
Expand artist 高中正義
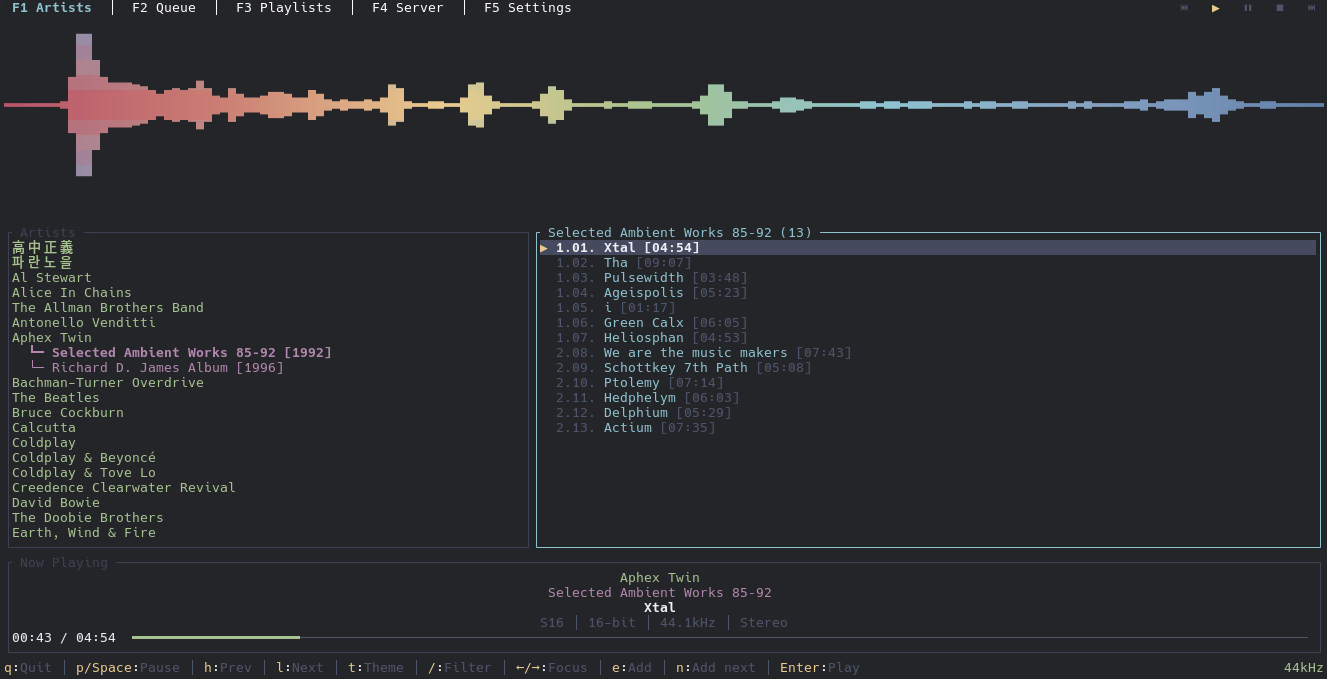click(43, 248)
